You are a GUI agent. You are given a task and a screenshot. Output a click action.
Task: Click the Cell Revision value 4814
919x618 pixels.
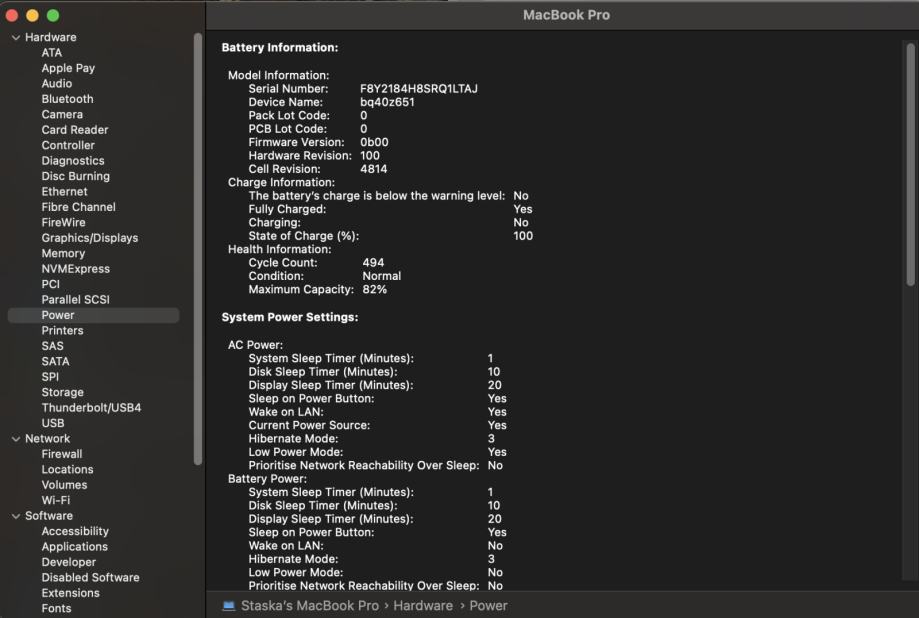[x=373, y=169]
